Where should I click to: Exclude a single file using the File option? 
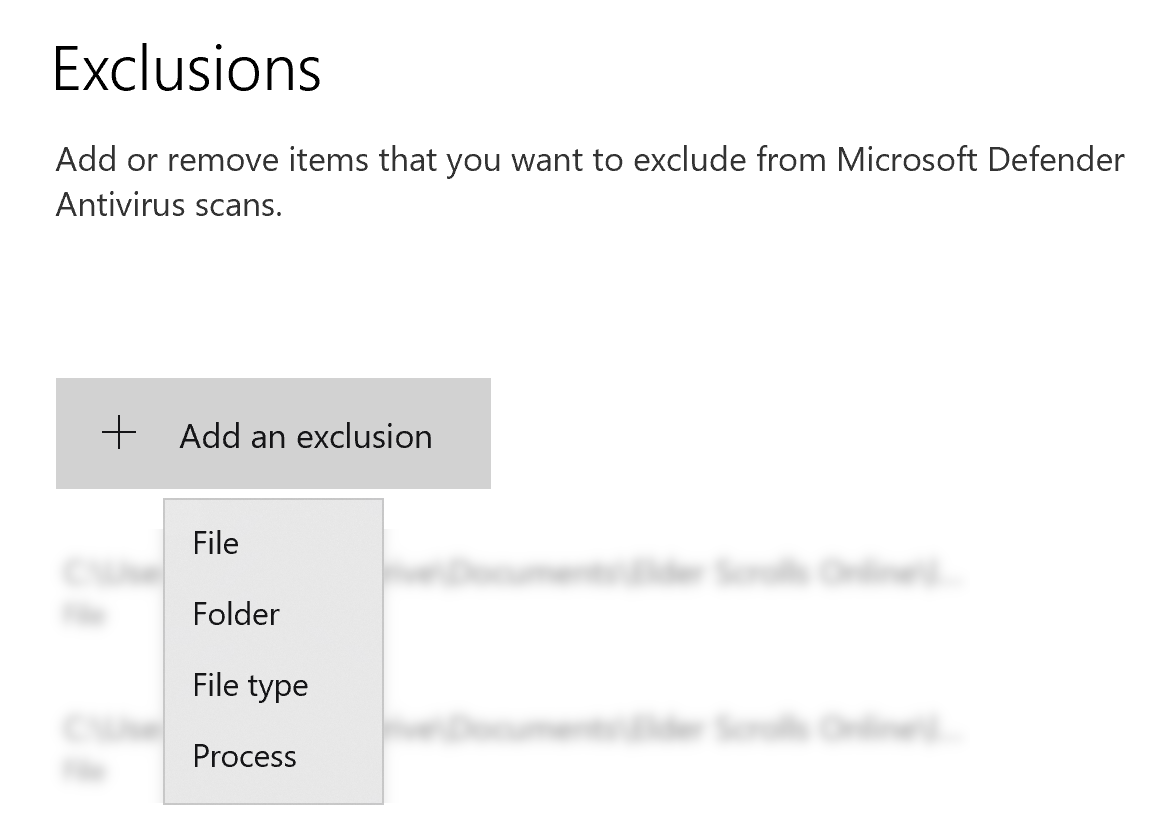point(216,543)
